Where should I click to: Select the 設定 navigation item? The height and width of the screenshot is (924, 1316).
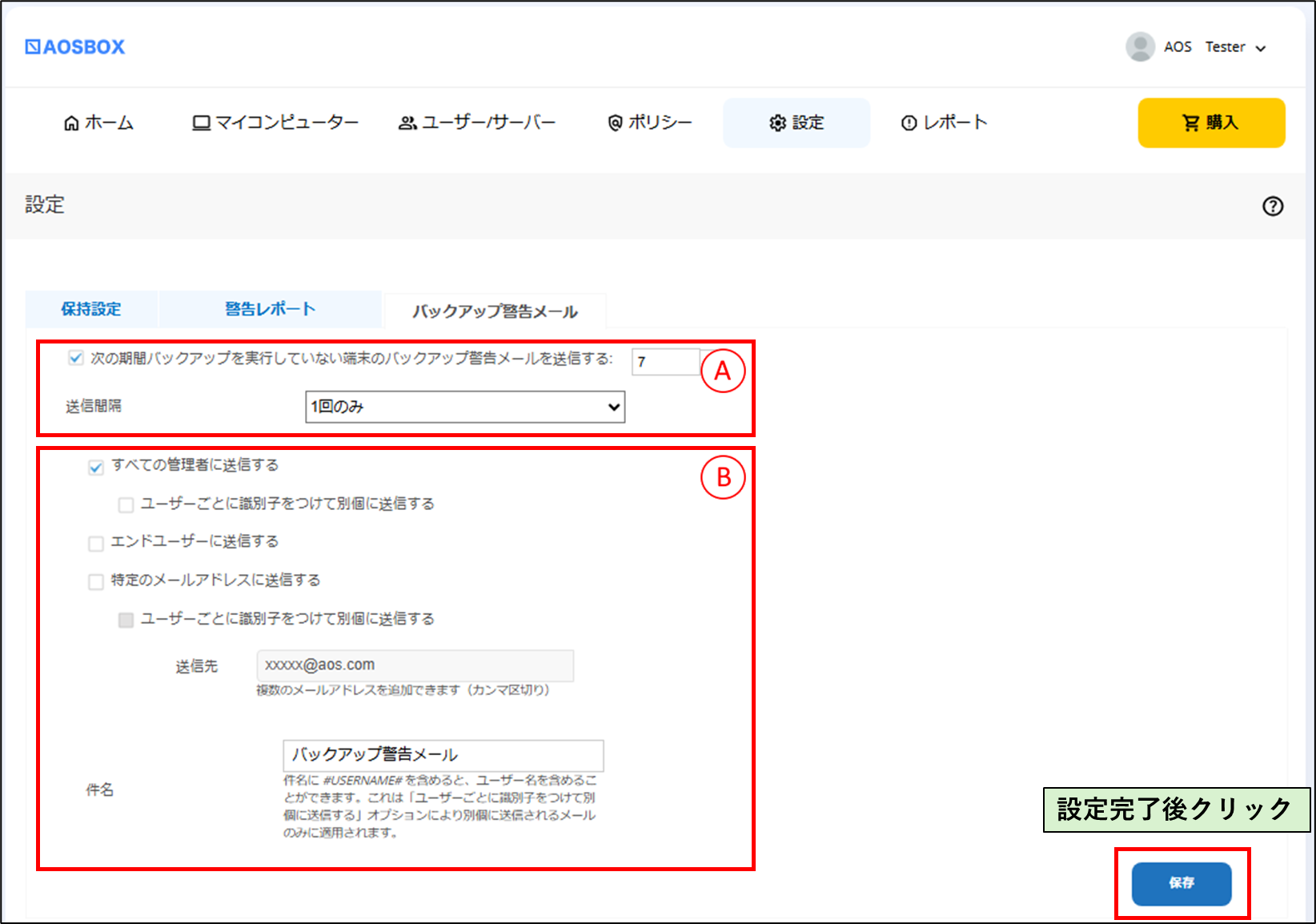796,123
